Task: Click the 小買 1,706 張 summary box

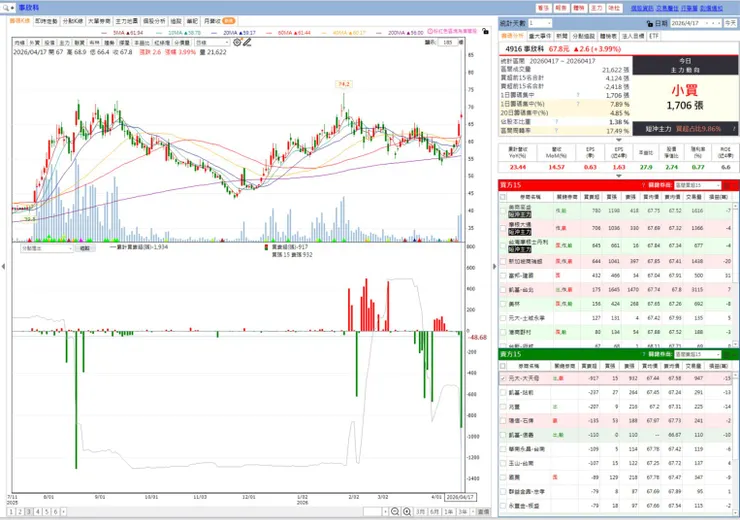Action: 685,98
